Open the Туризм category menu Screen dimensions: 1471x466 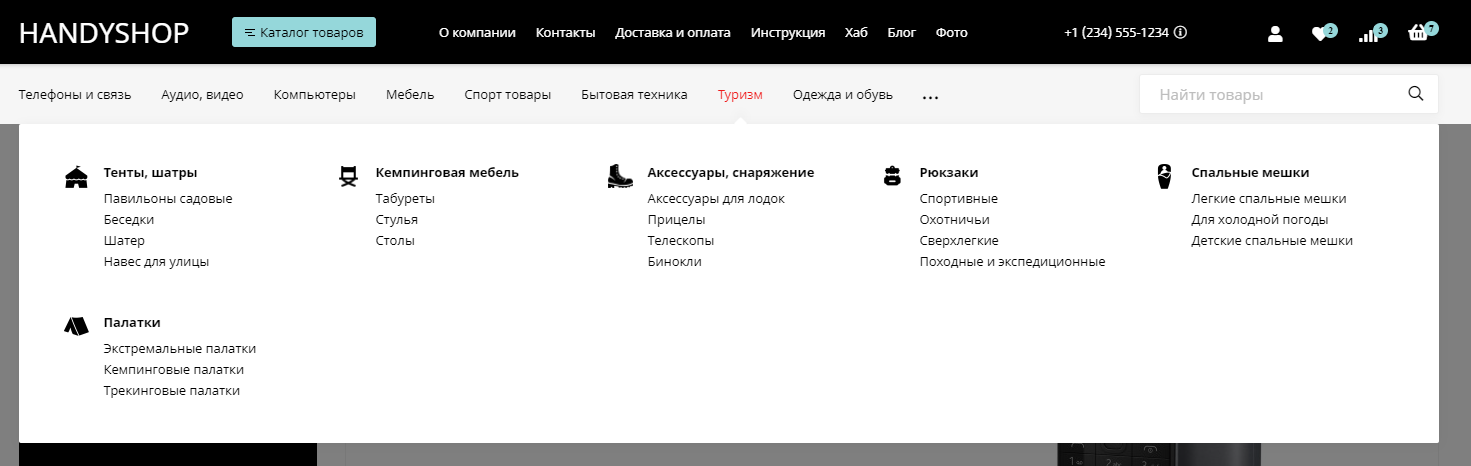tap(740, 95)
